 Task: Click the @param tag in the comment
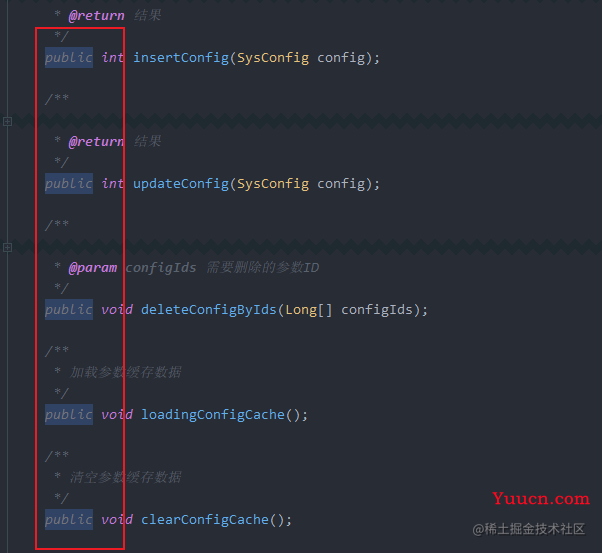(x=93, y=268)
